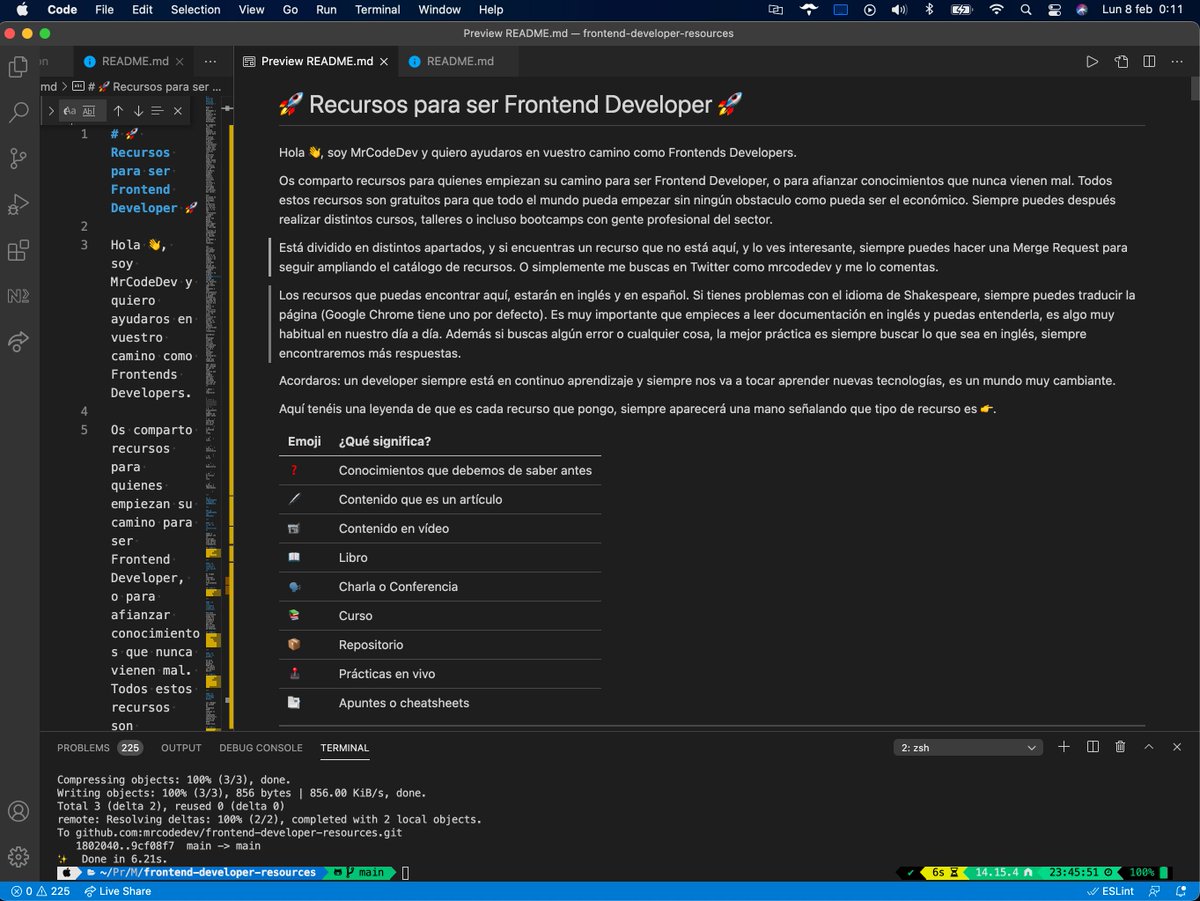The height and width of the screenshot is (901, 1200).
Task: Close the find widget
Action: point(178,111)
